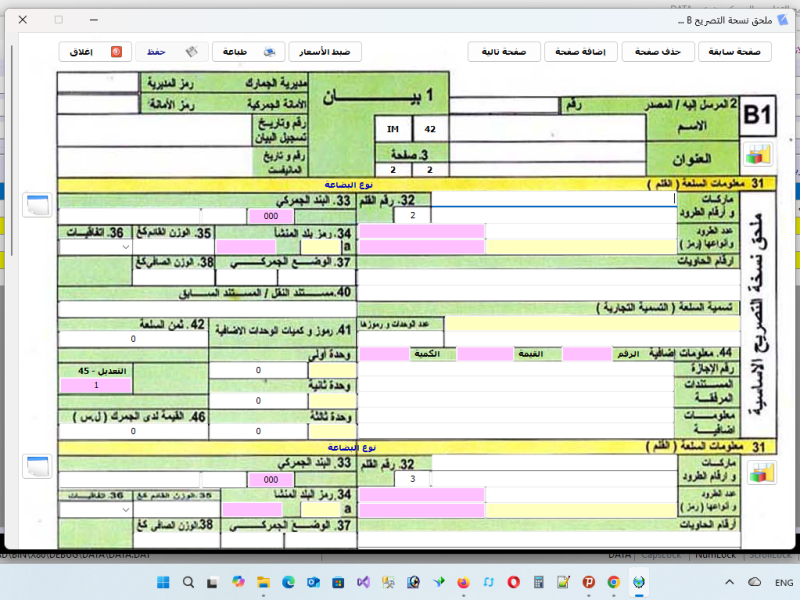This screenshot has height=600, width=800.
Task: Open Opera browser from taskbar
Action: pyautogui.click(x=513, y=582)
